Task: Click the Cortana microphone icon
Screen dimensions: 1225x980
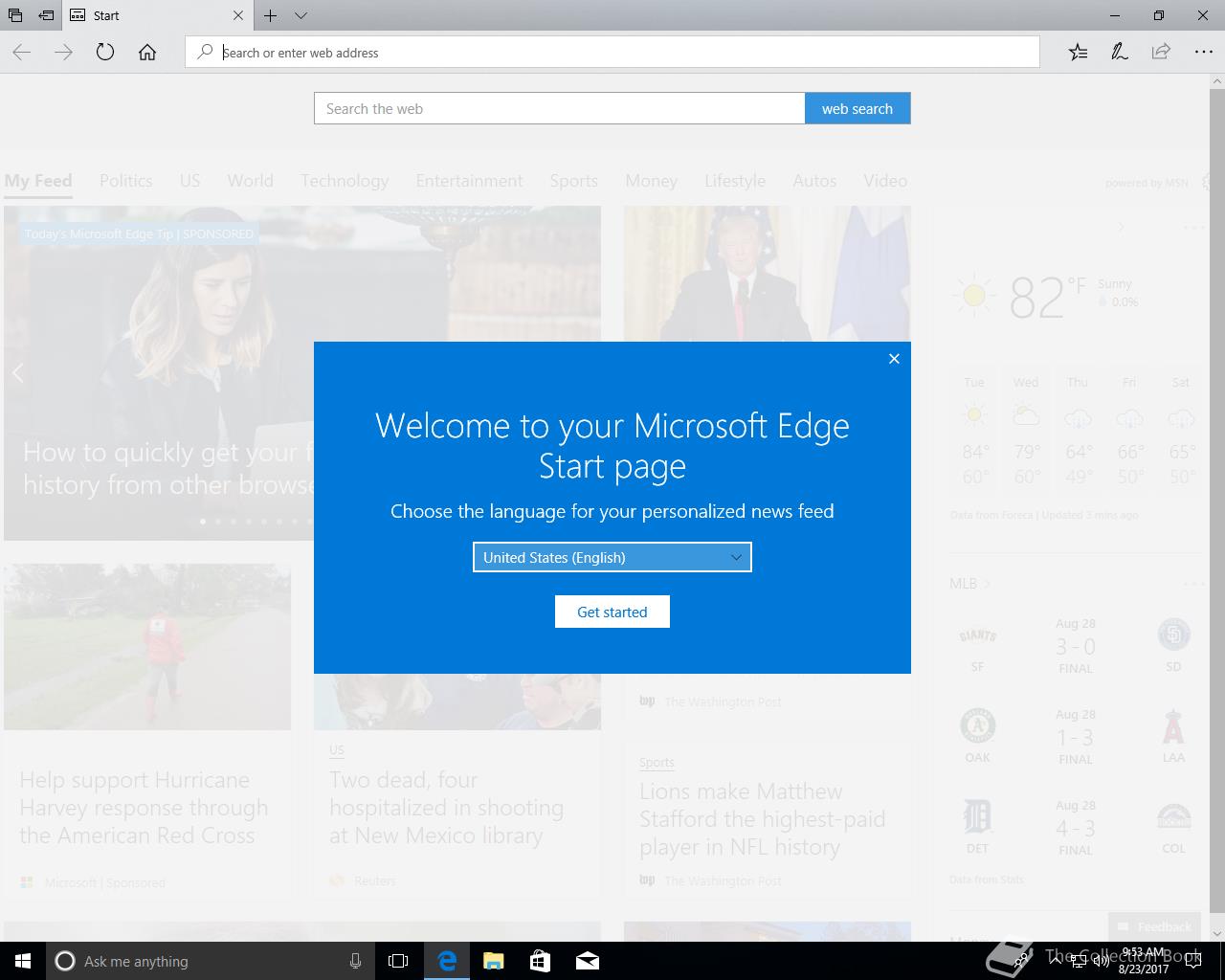Action: click(355, 961)
